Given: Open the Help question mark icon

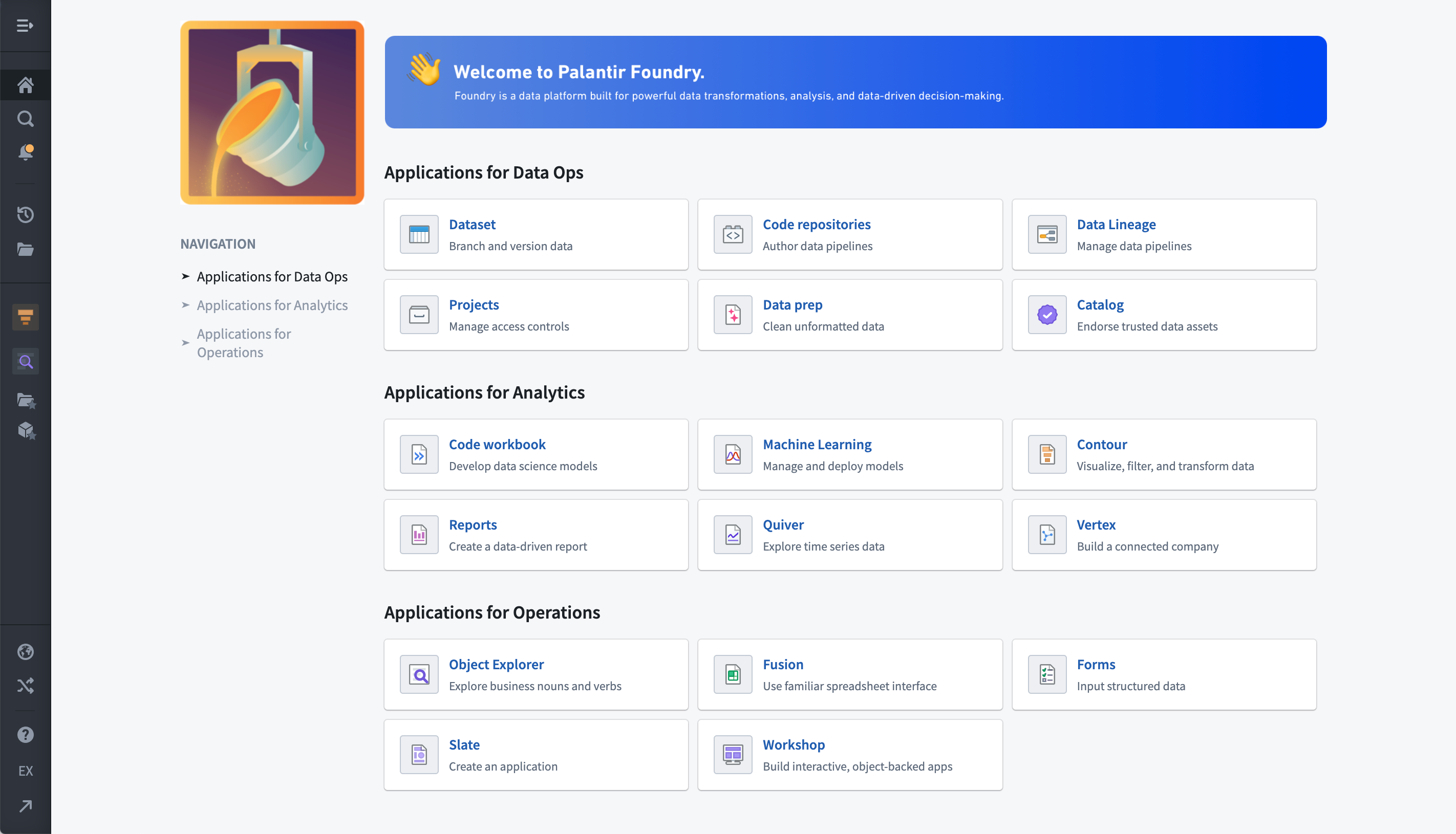Looking at the screenshot, I should [x=25, y=735].
